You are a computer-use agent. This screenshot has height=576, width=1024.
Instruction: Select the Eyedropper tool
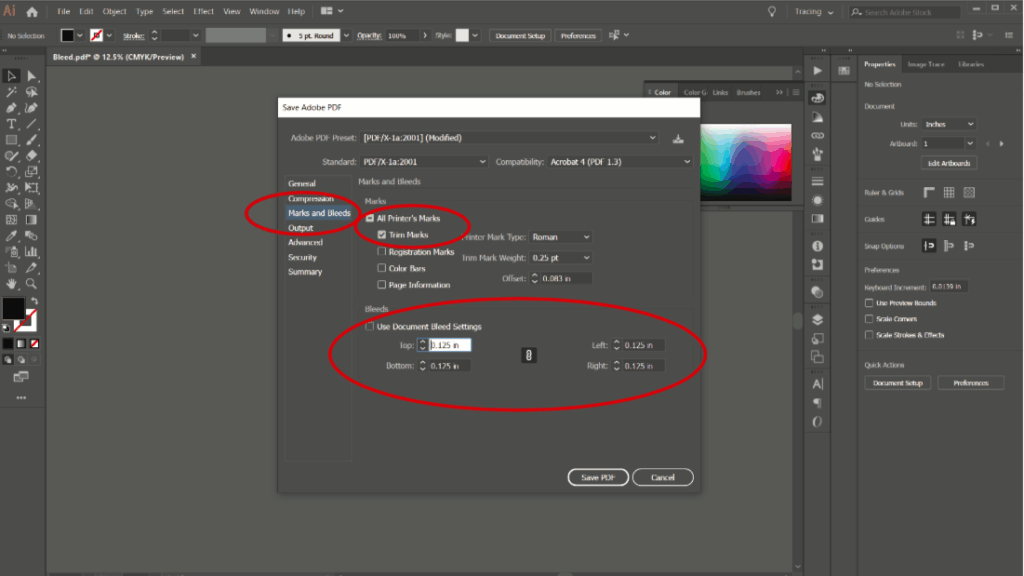click(12, 235)
